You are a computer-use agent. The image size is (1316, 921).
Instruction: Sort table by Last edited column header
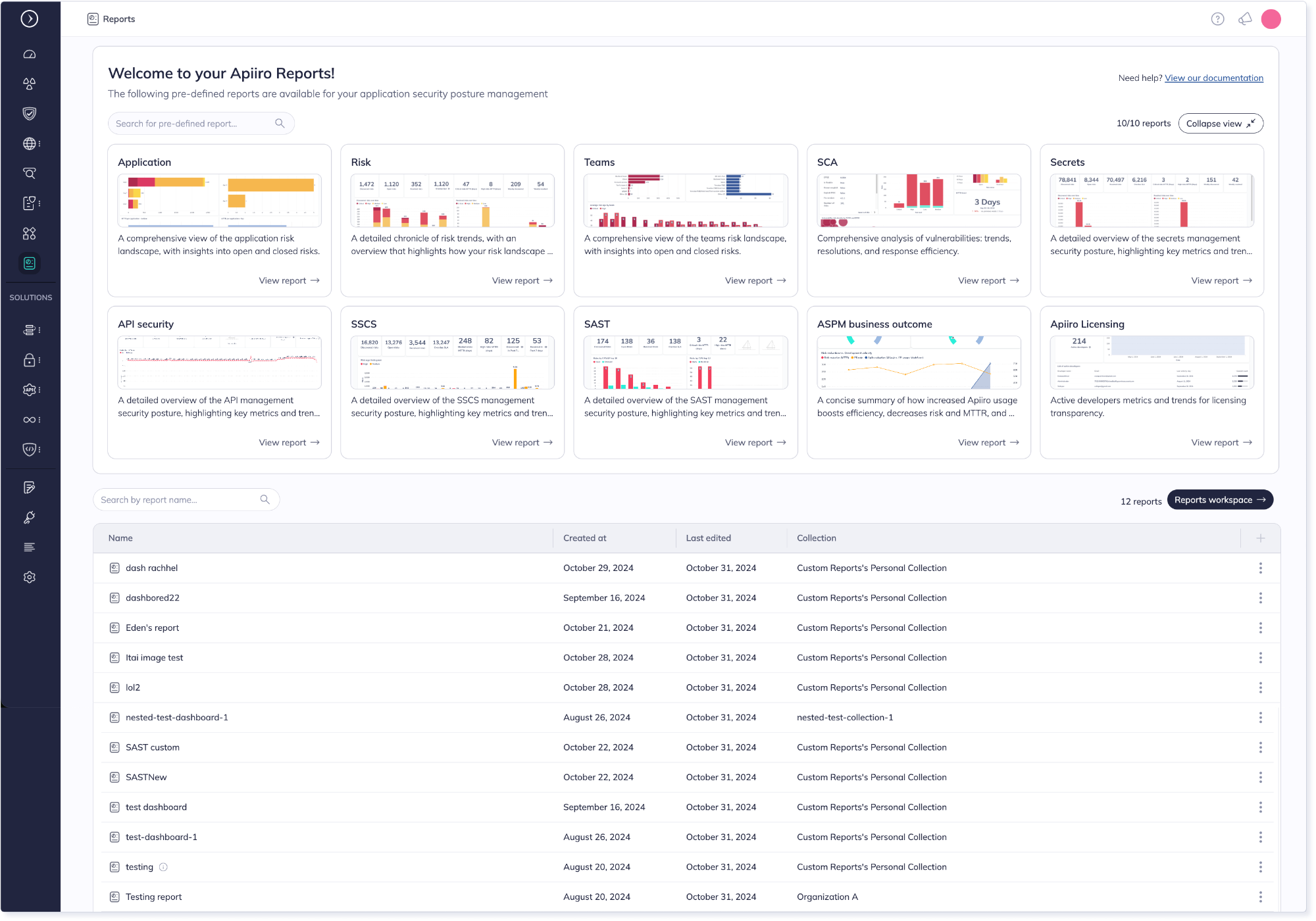tap(708, 538)
